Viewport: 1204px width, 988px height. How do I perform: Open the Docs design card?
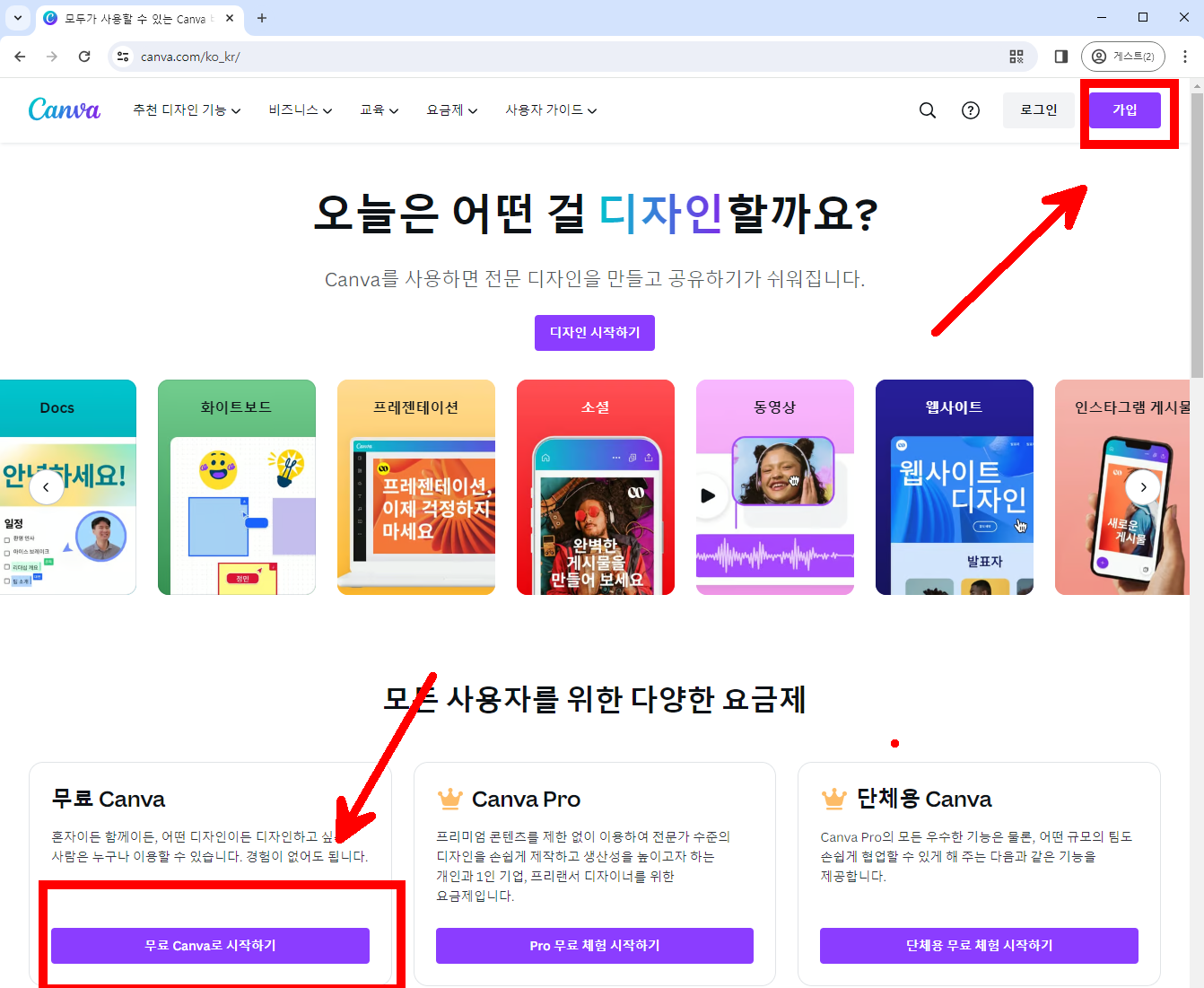pyautogui.click(x=68, y=487)
